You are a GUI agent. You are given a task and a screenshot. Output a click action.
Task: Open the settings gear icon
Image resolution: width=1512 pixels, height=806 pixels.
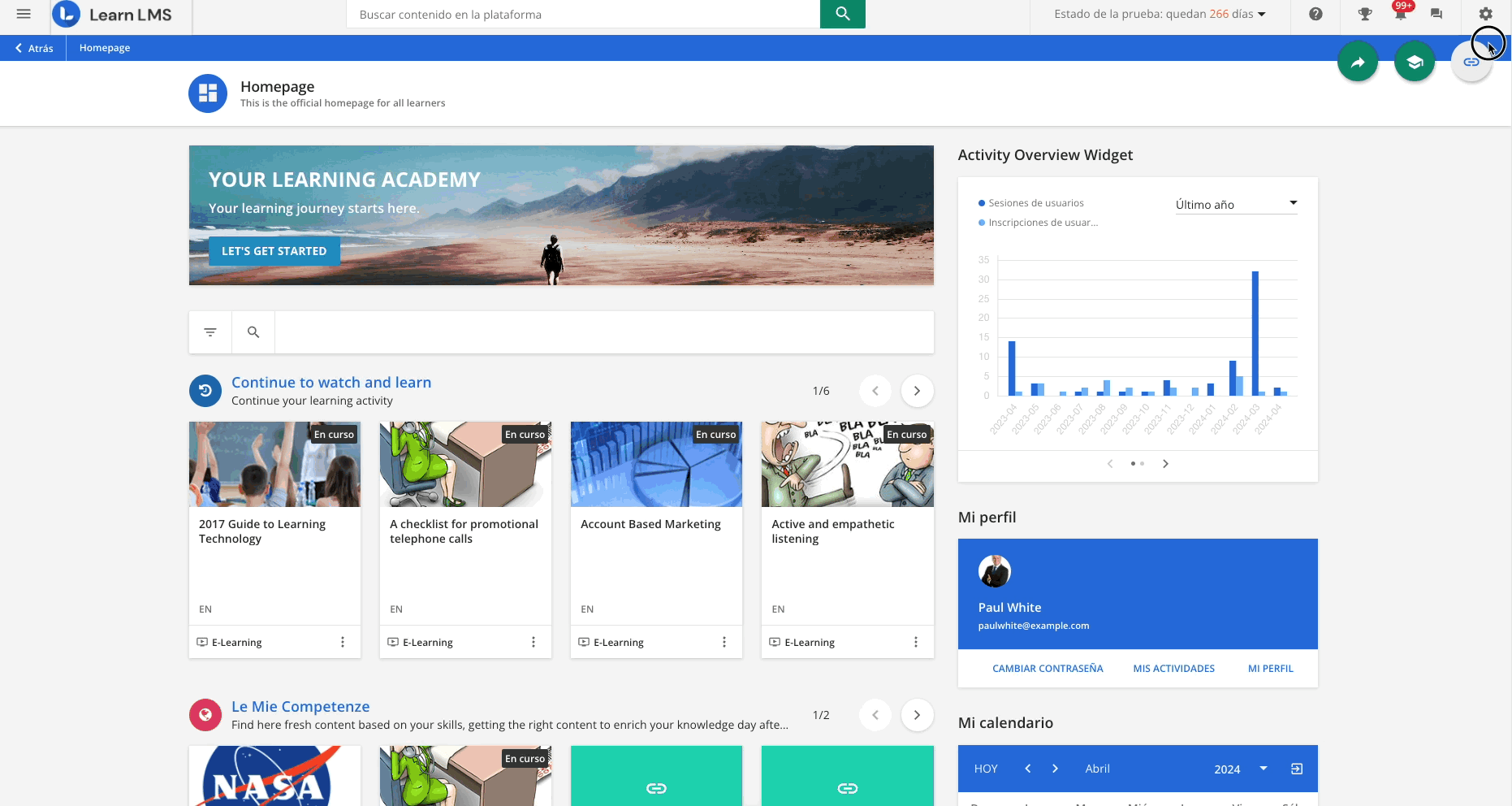[x=1485, y=14]
